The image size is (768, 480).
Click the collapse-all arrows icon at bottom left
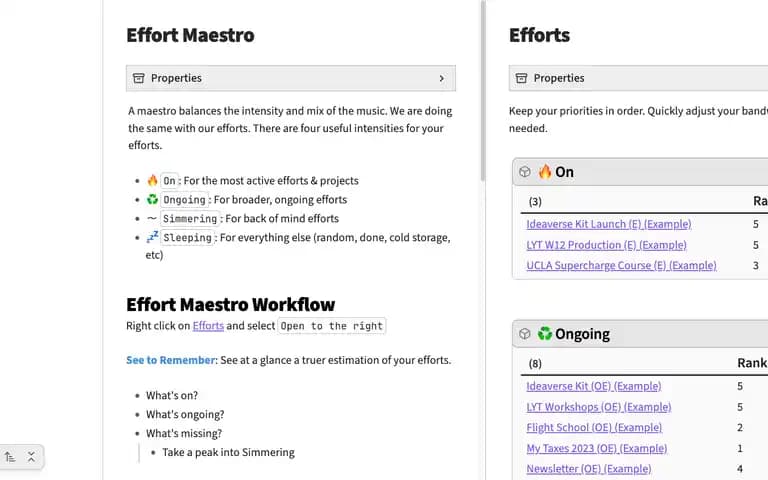[31, 457]
